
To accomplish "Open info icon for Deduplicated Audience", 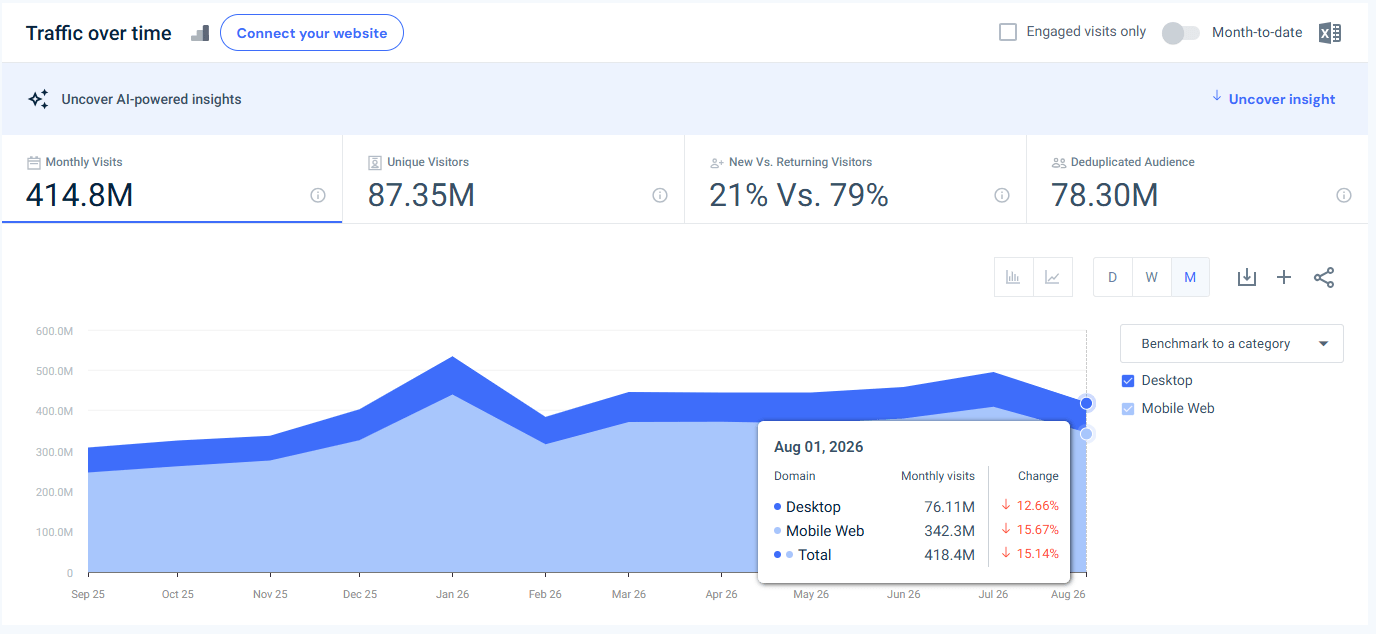I will pos(1344,195).
